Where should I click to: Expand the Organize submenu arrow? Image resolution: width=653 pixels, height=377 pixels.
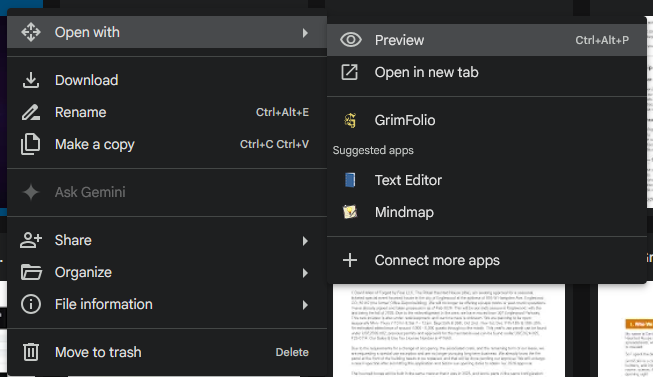coord(305,273)
